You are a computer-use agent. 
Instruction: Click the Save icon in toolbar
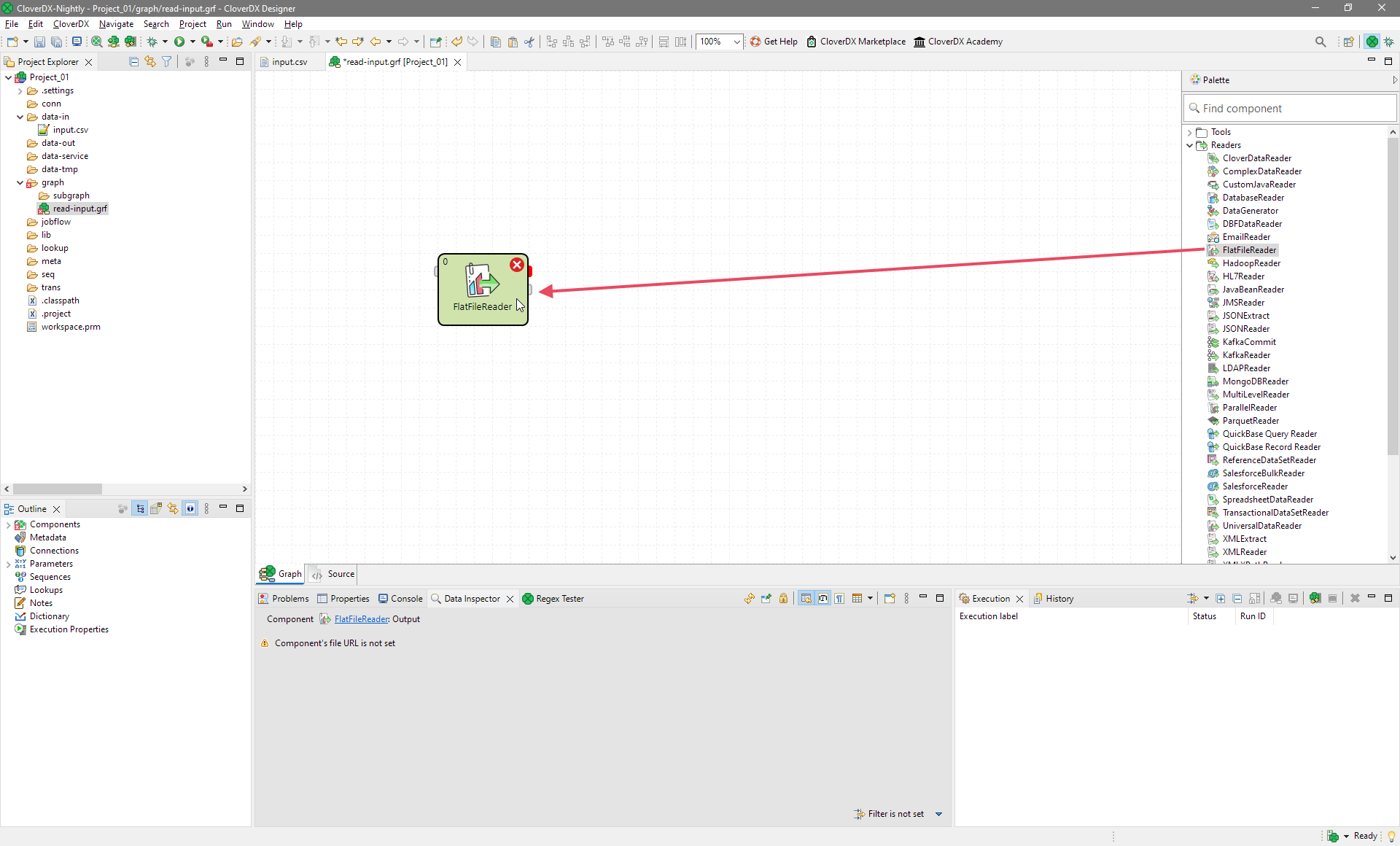point(39,42)
